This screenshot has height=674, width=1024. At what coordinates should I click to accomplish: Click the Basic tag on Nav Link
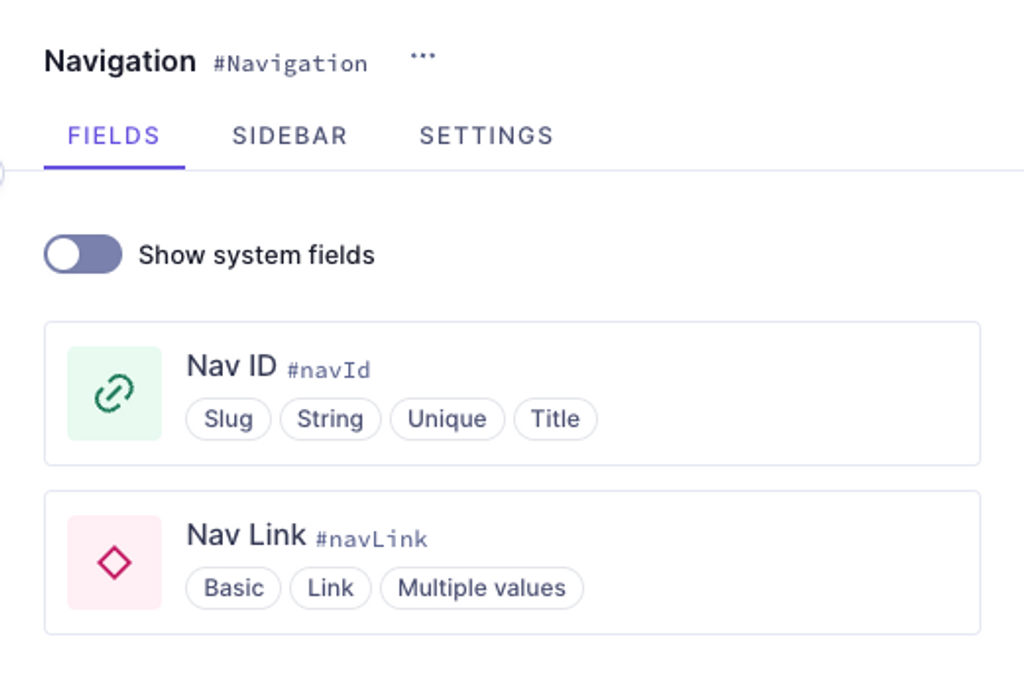pos(234,588)
